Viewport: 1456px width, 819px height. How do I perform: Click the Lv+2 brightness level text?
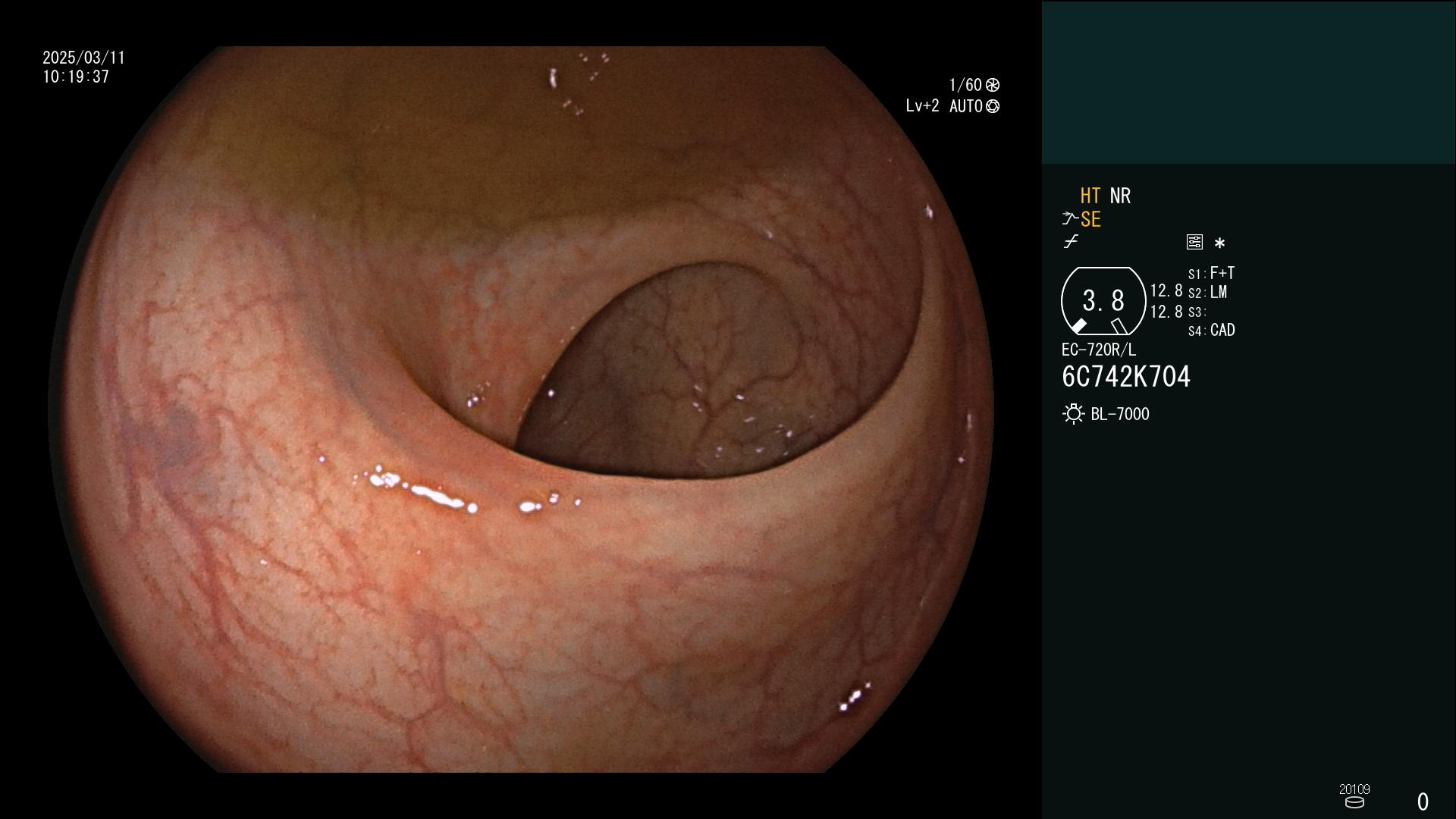click(x=922, y=106)
